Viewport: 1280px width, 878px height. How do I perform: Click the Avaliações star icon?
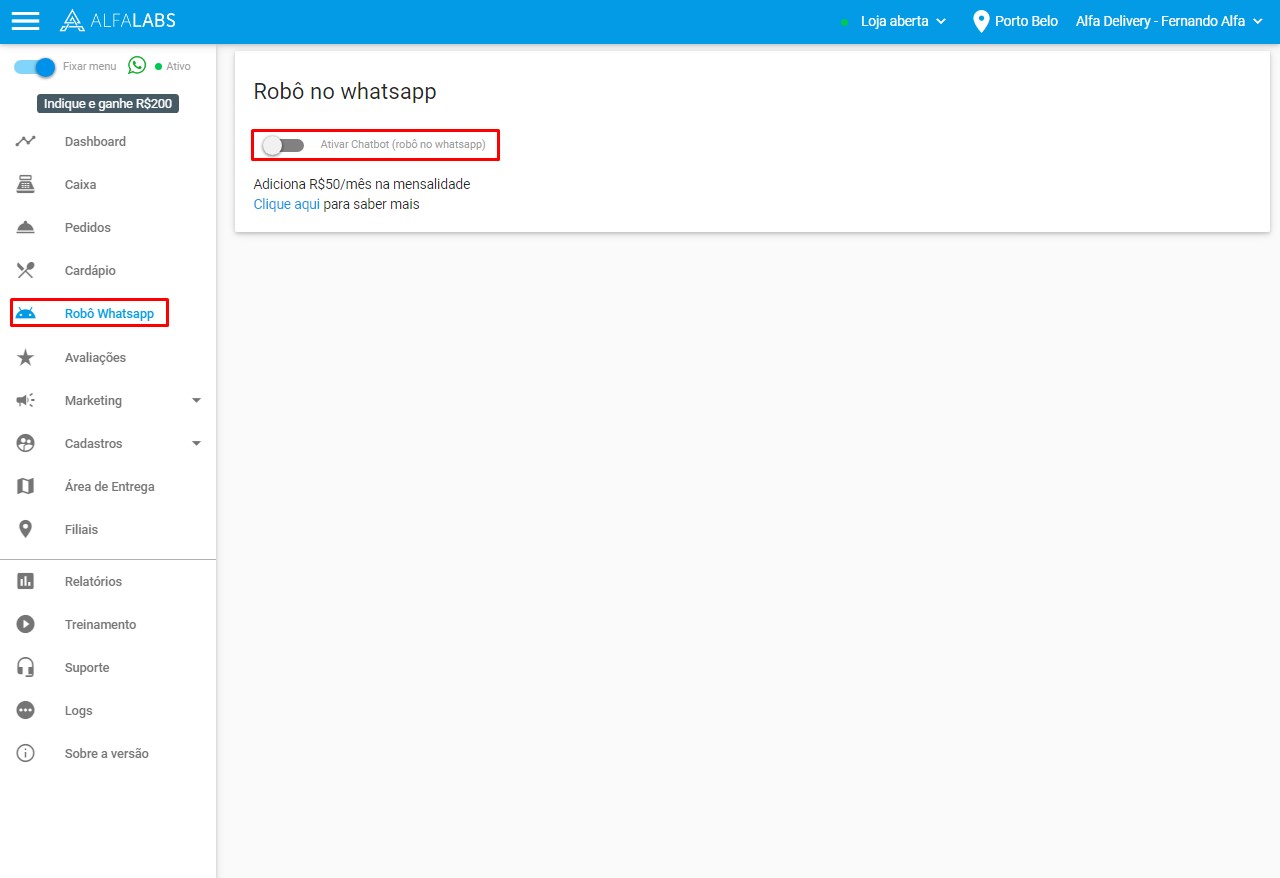26,358
